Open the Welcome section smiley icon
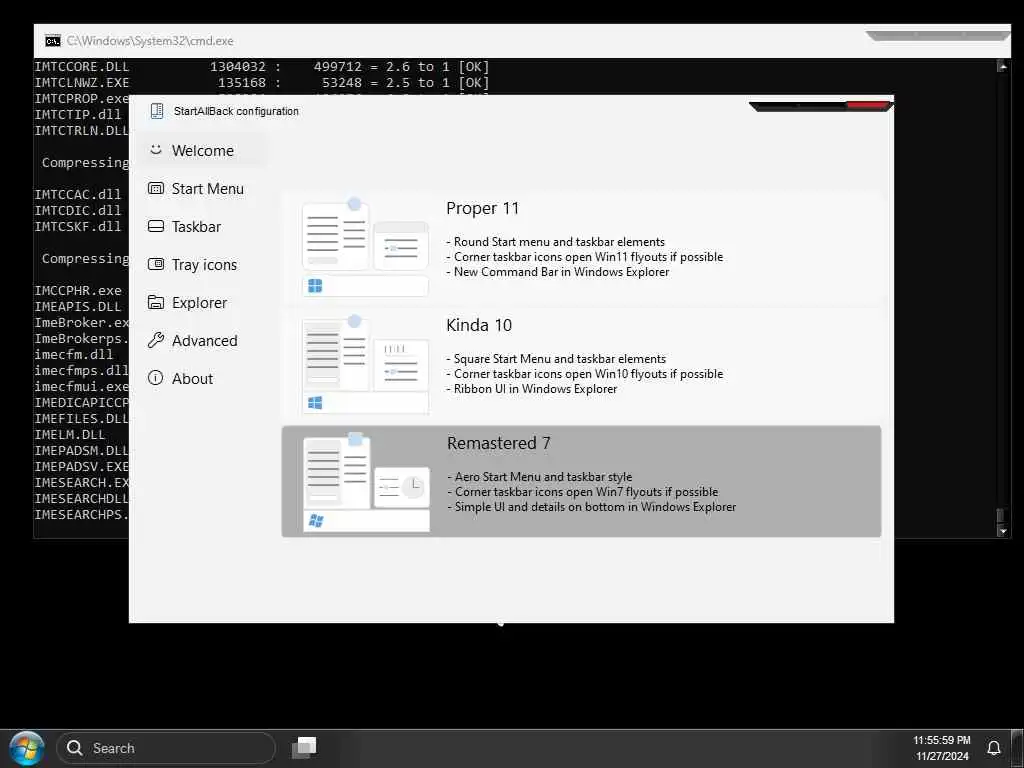 (x=155, y=150)
